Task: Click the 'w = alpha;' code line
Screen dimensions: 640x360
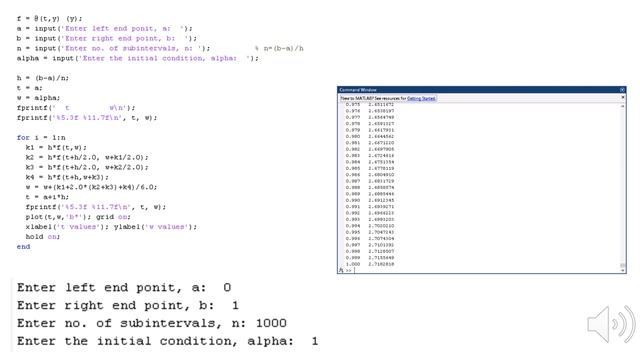Action: coord(38,98)
